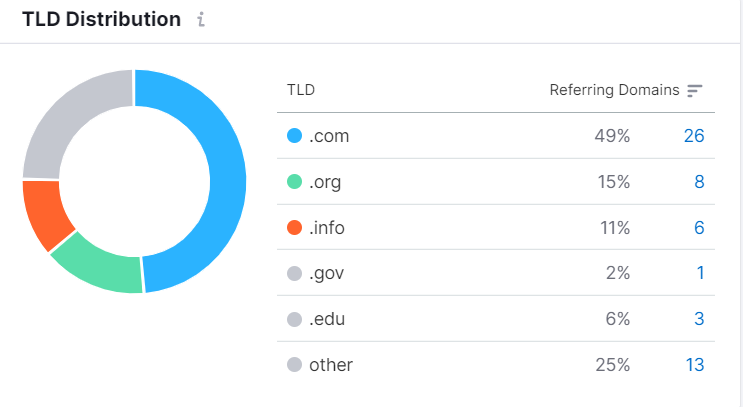Open the 13 referring domains link for other
The height and width of the screenshot is (407, 743).
pyautogui.click(x=695, y=365)
